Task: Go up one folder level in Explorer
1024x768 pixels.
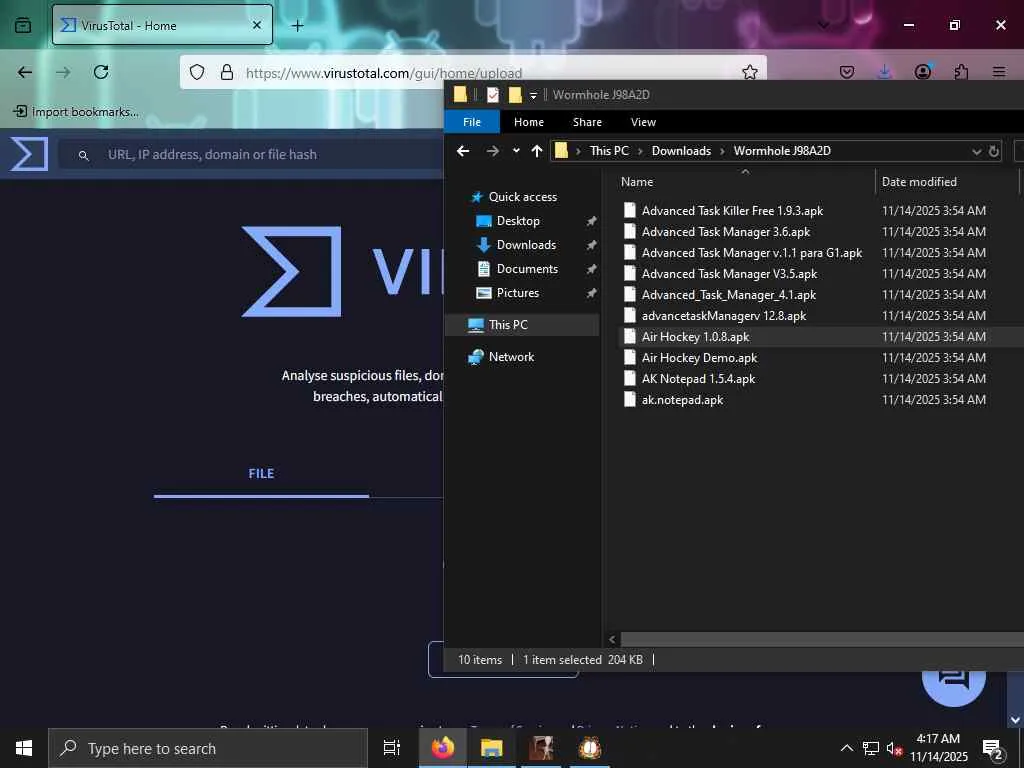Action: coord(537,151)
